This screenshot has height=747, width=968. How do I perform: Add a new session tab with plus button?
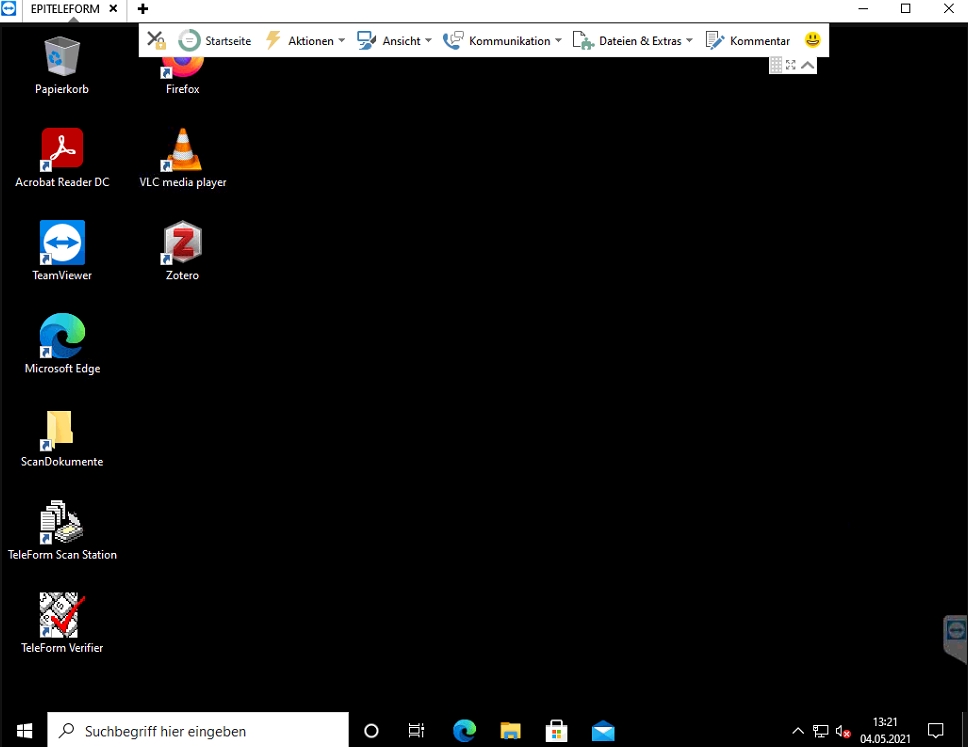pyautogui.click(x=143, y=9)
